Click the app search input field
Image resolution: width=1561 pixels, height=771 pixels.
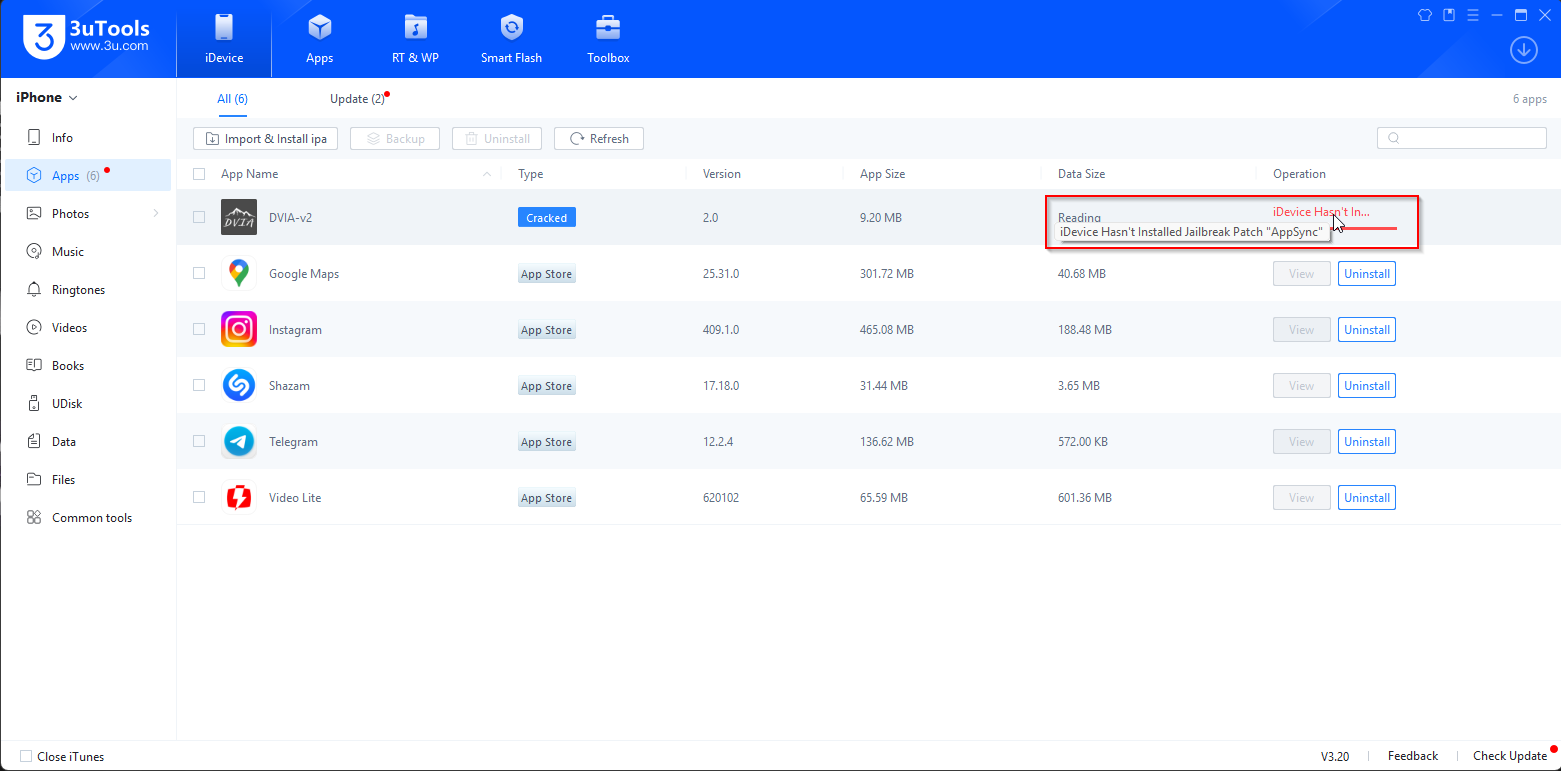click(x=1462, y=138)
